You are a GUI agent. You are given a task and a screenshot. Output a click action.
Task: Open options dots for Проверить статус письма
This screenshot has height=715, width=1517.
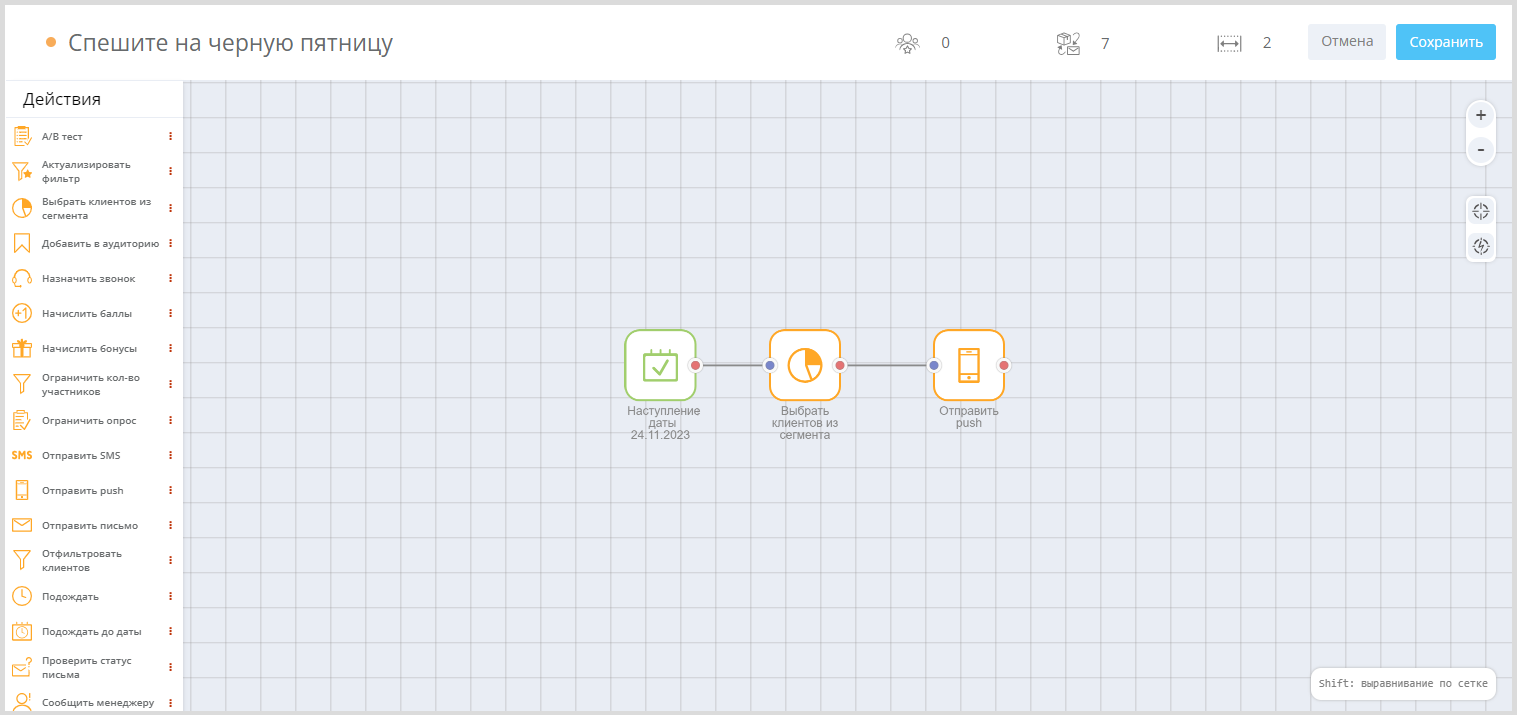click(x=170, y=667)
